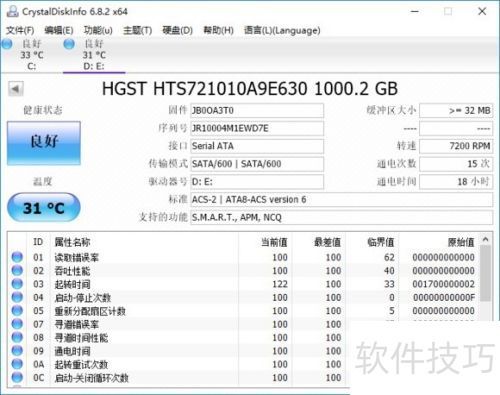Select the 吞吐性能 attribute row

[x=243, y=271]
